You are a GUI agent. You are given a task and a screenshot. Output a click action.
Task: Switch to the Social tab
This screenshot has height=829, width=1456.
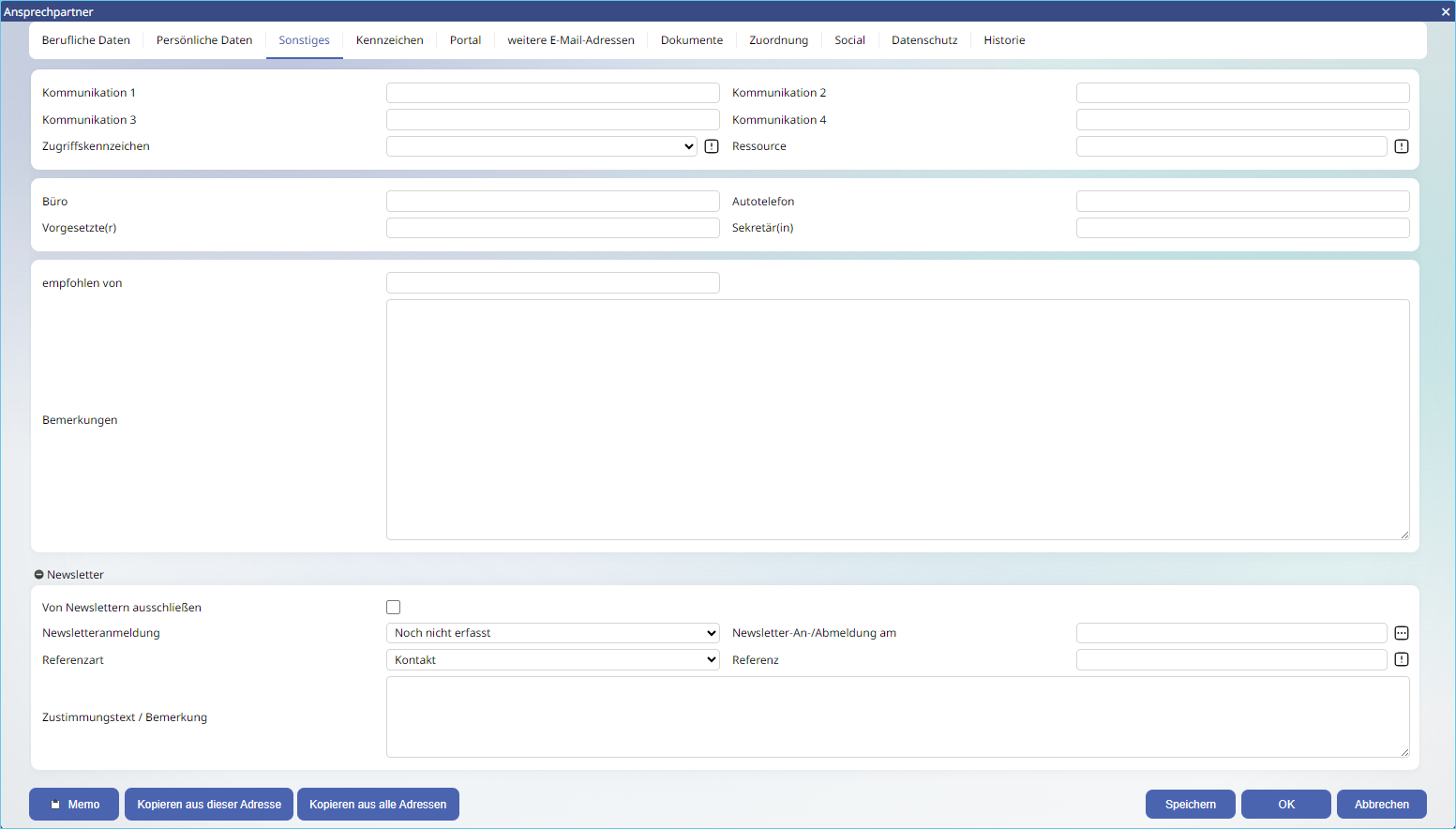(x=850, y=40)
